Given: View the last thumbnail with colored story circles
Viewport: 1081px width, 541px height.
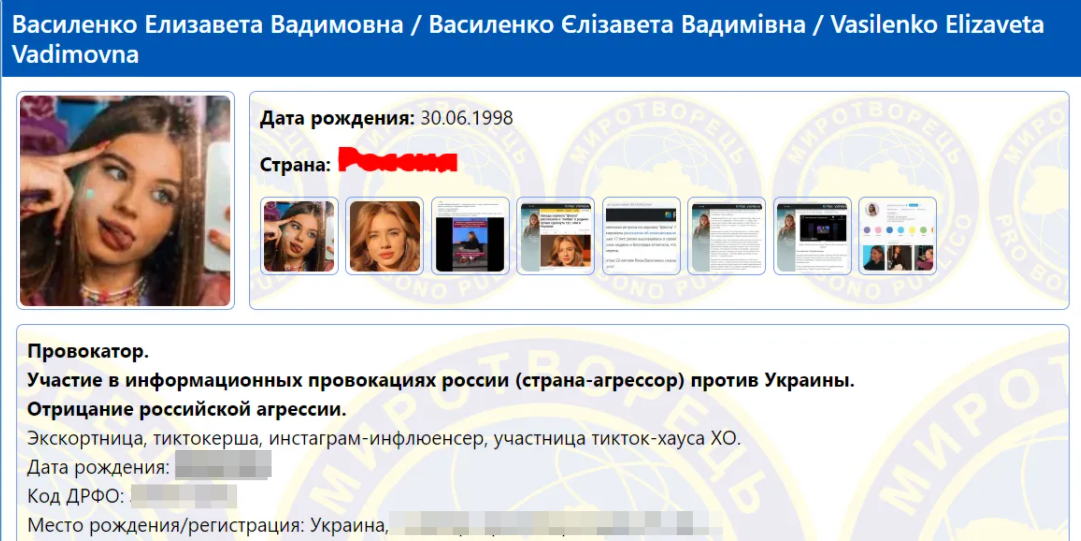Looking at the screenshot, I should point(897,236).
